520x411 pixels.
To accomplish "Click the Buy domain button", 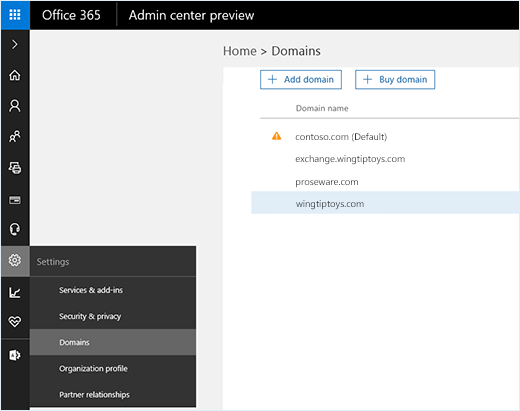I will pyautogui.click(x=395, y=80).
